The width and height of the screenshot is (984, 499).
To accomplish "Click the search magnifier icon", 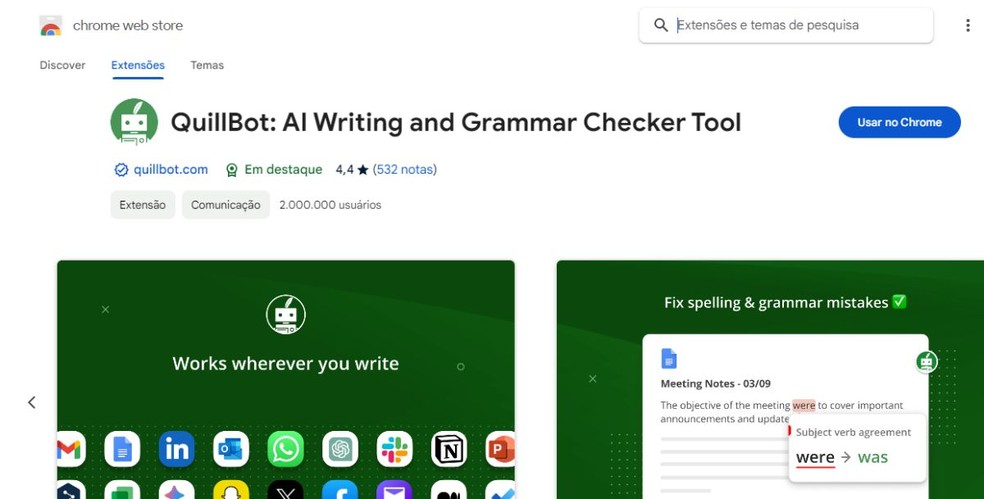I will pos(660,25).
